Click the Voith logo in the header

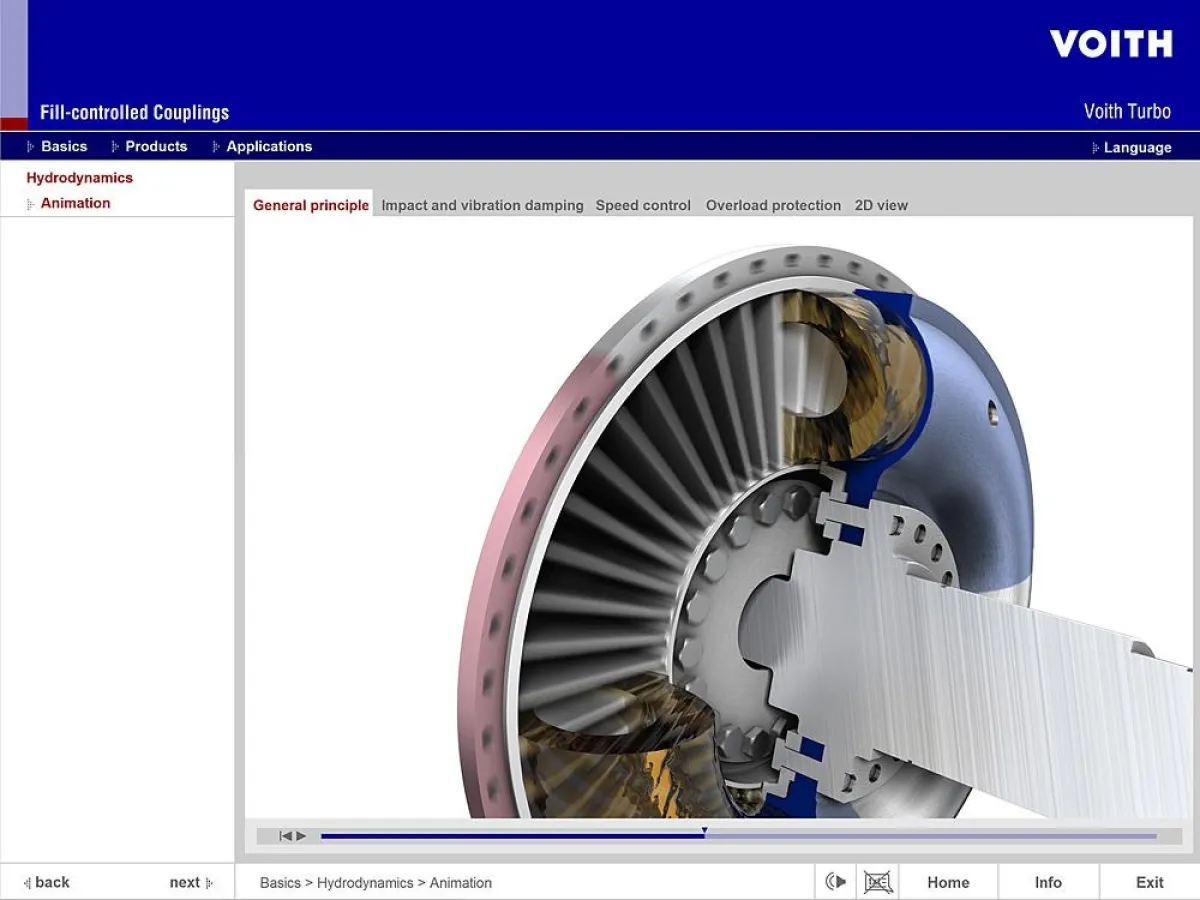click(x=1110, y=44)
